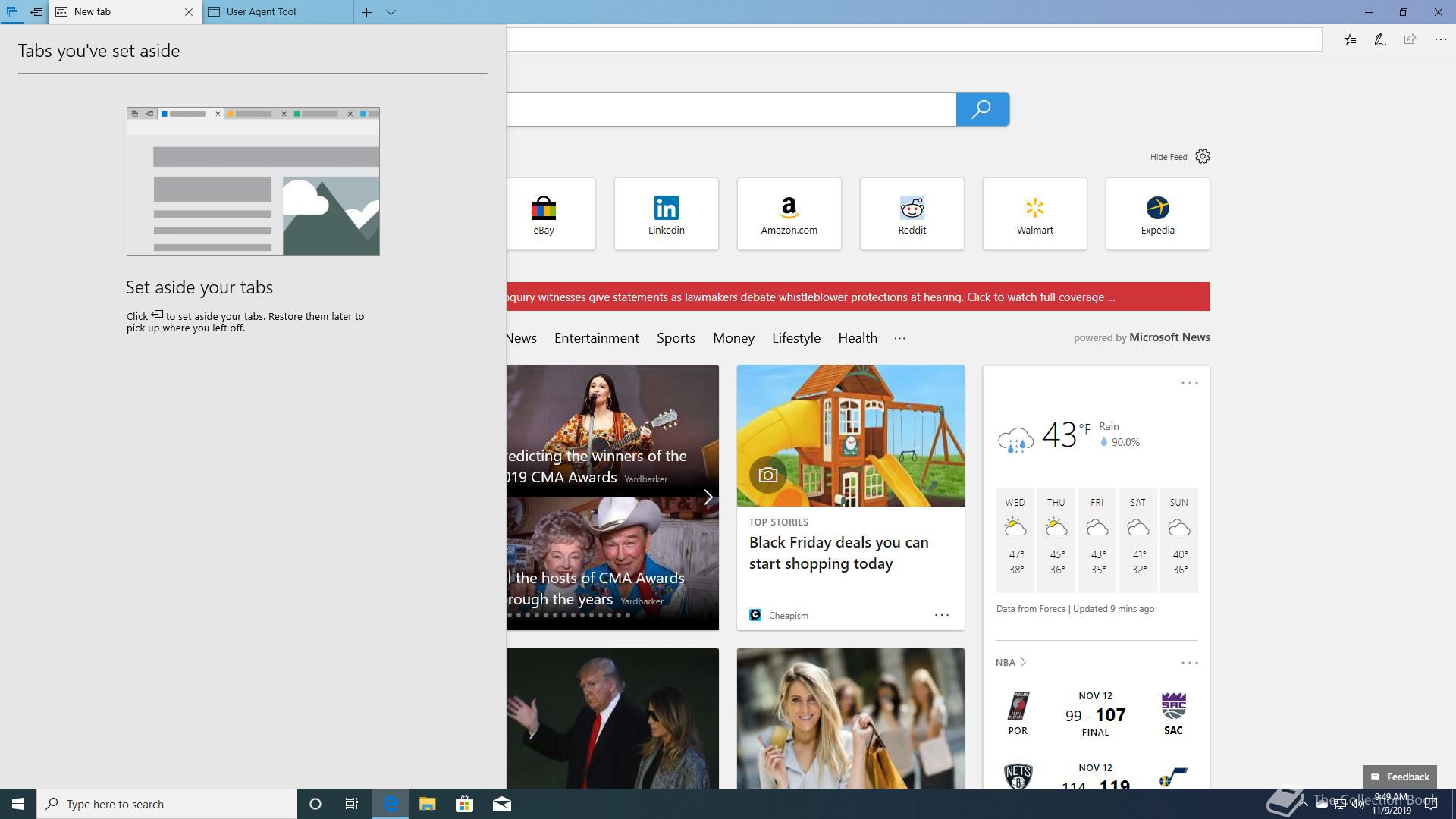Switch to the User Agent Tool tab
This screenshot has width=1456, height=819.
278,12
